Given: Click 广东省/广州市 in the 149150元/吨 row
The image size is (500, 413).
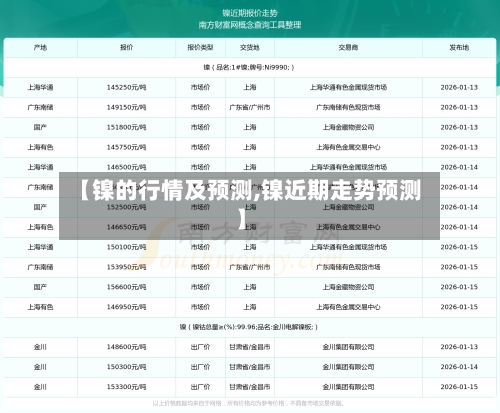Looking at the screenshot, I should pos(250,107).
